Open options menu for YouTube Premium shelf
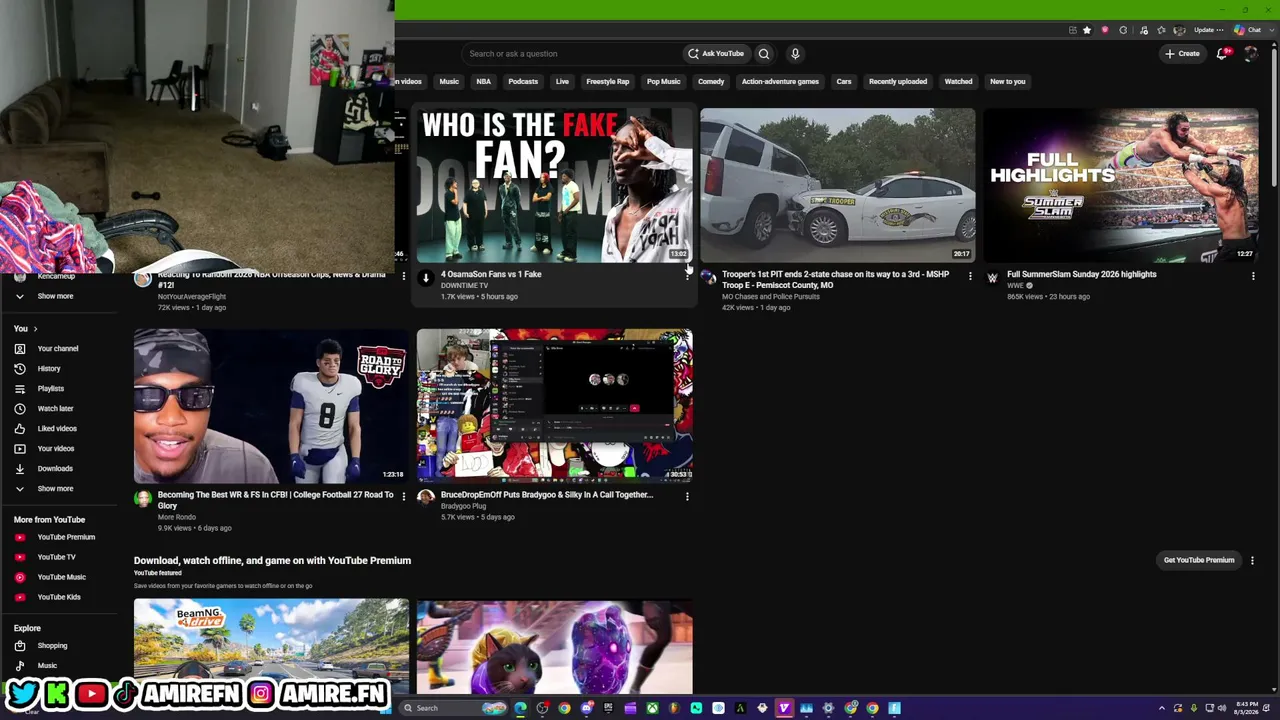The image size is (1280, 720). (1252, 561)
